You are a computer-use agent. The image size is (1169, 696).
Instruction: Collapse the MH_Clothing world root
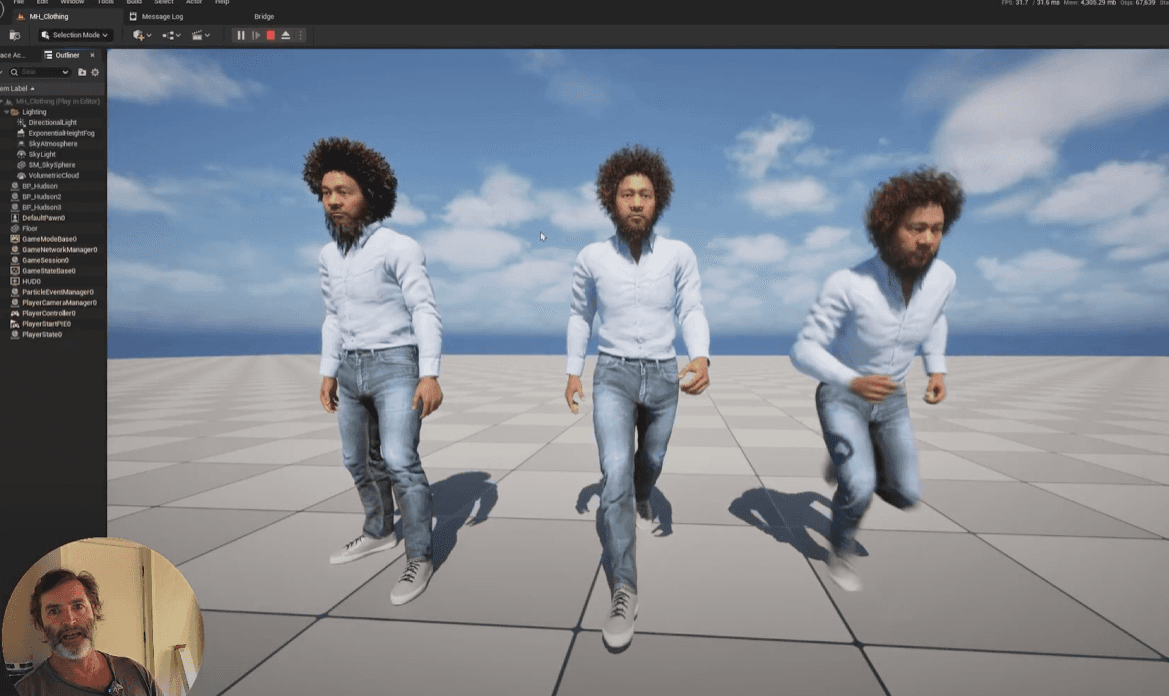[x=2, y=101]
